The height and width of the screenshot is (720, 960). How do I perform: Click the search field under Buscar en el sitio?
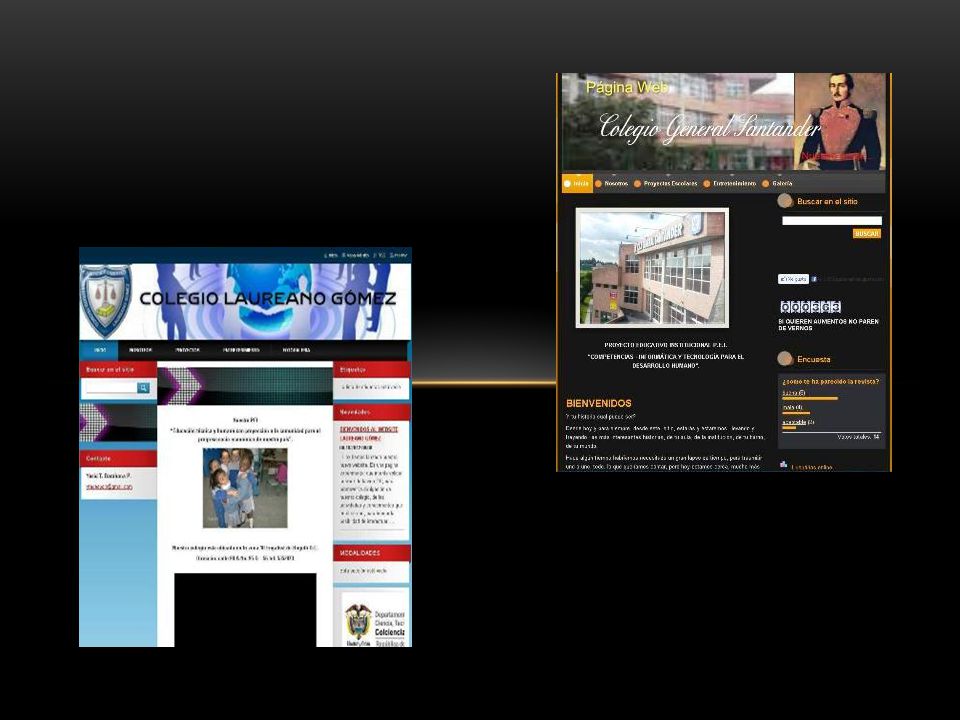[x=832, y=220]
